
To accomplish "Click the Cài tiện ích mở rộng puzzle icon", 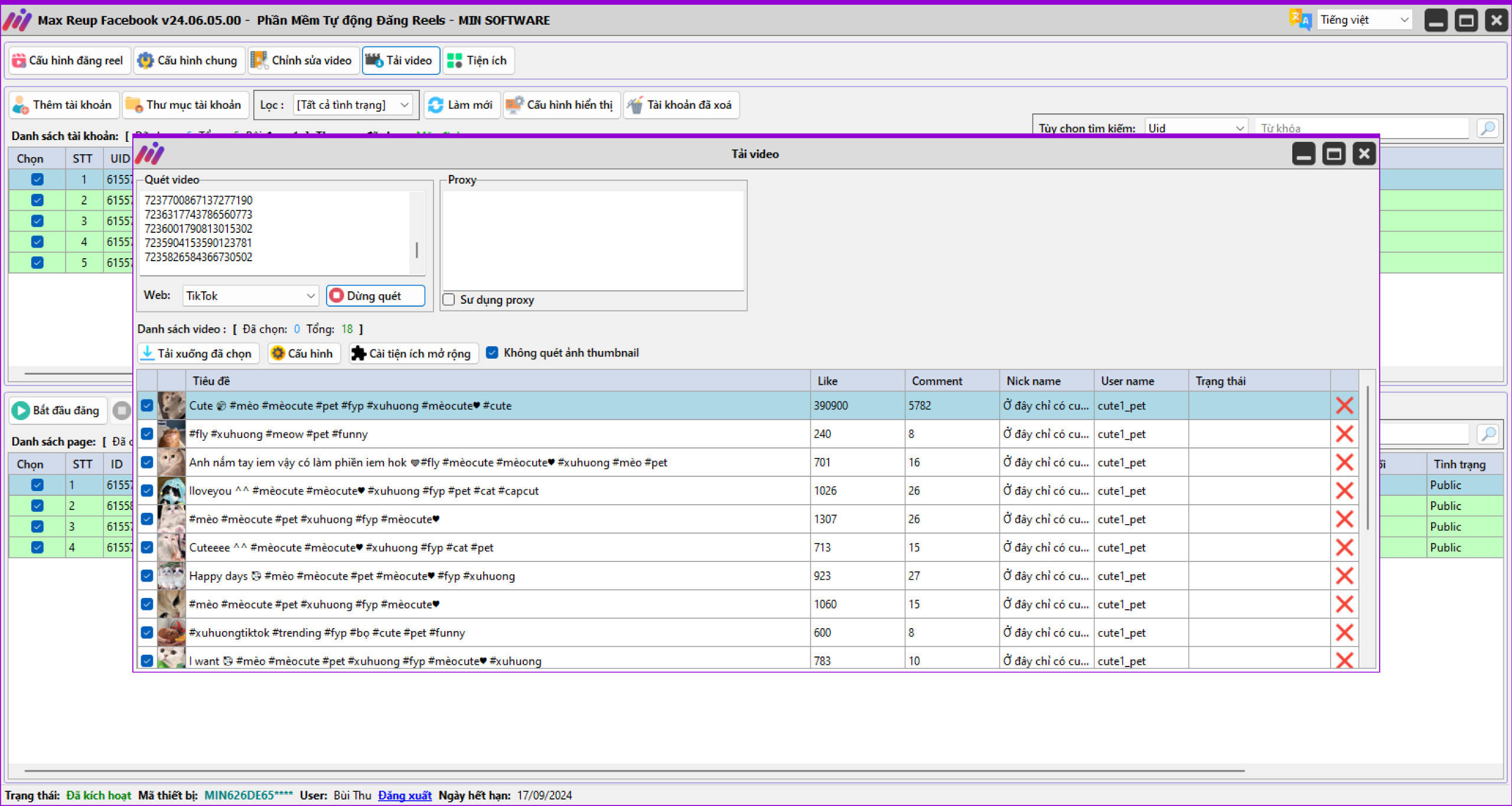I will tap(358, 353).
